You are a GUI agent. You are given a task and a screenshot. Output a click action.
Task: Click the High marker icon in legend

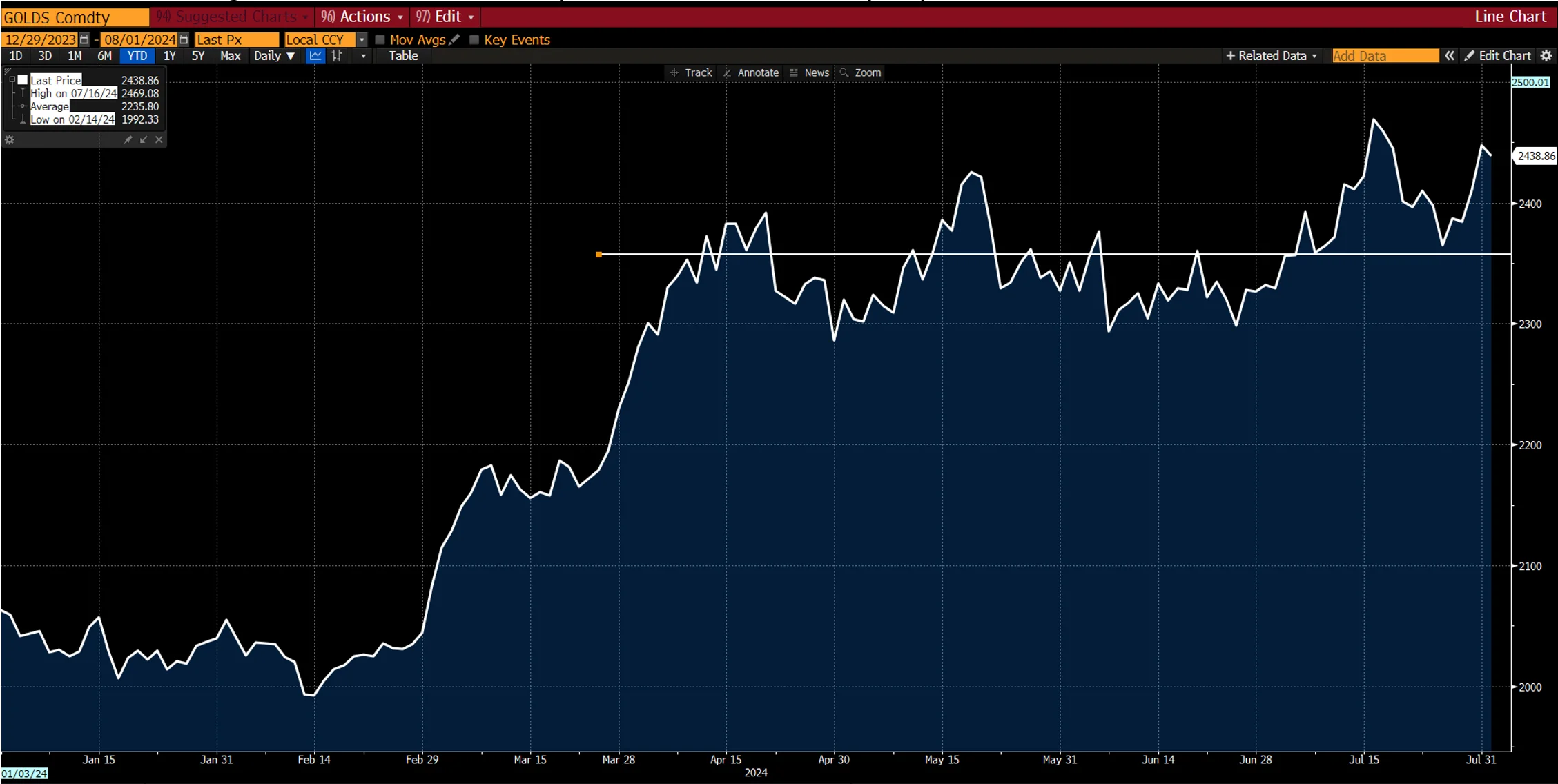pos(23,93)
